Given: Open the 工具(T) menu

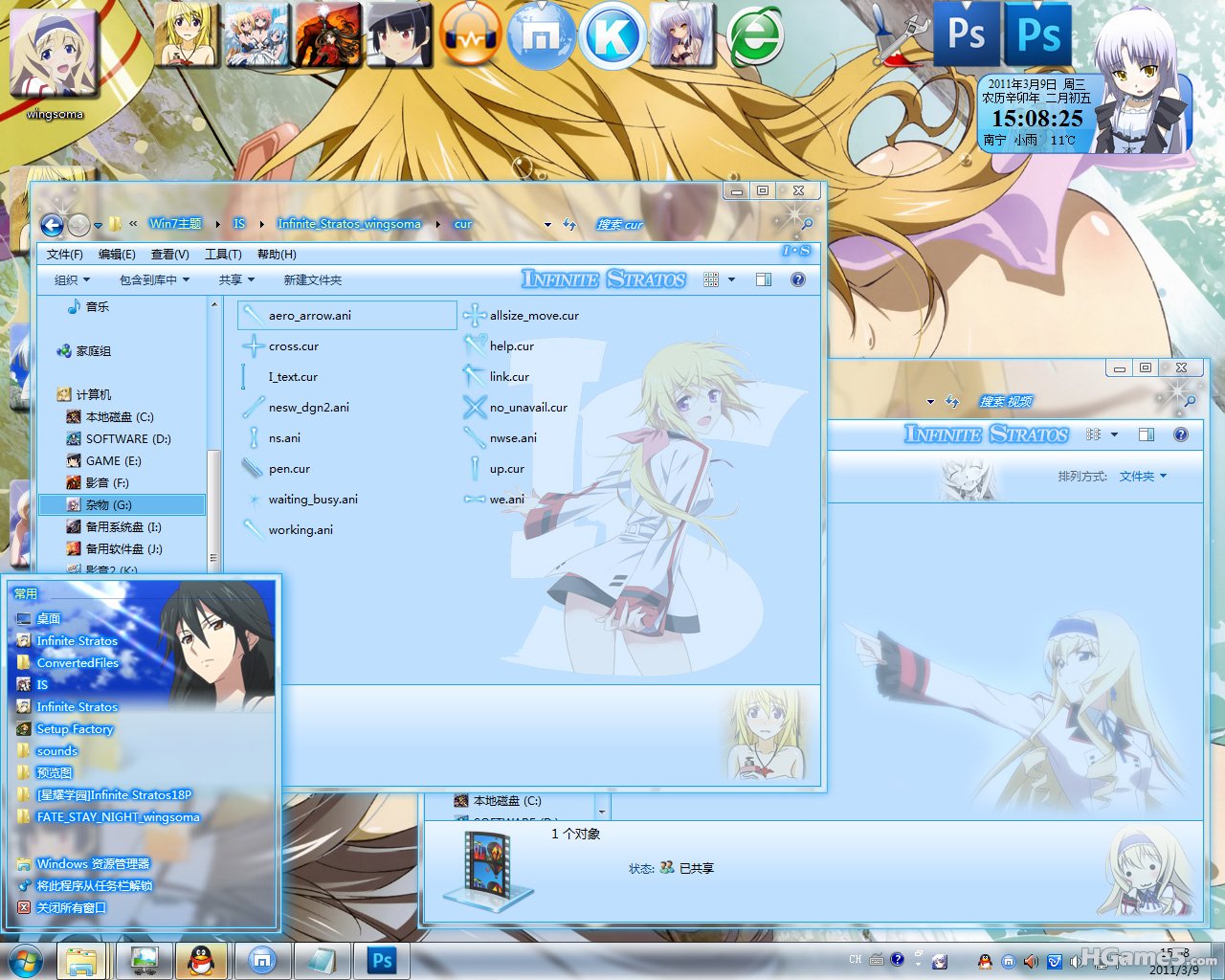Looking at the screenshot, I should pos(223,255).
